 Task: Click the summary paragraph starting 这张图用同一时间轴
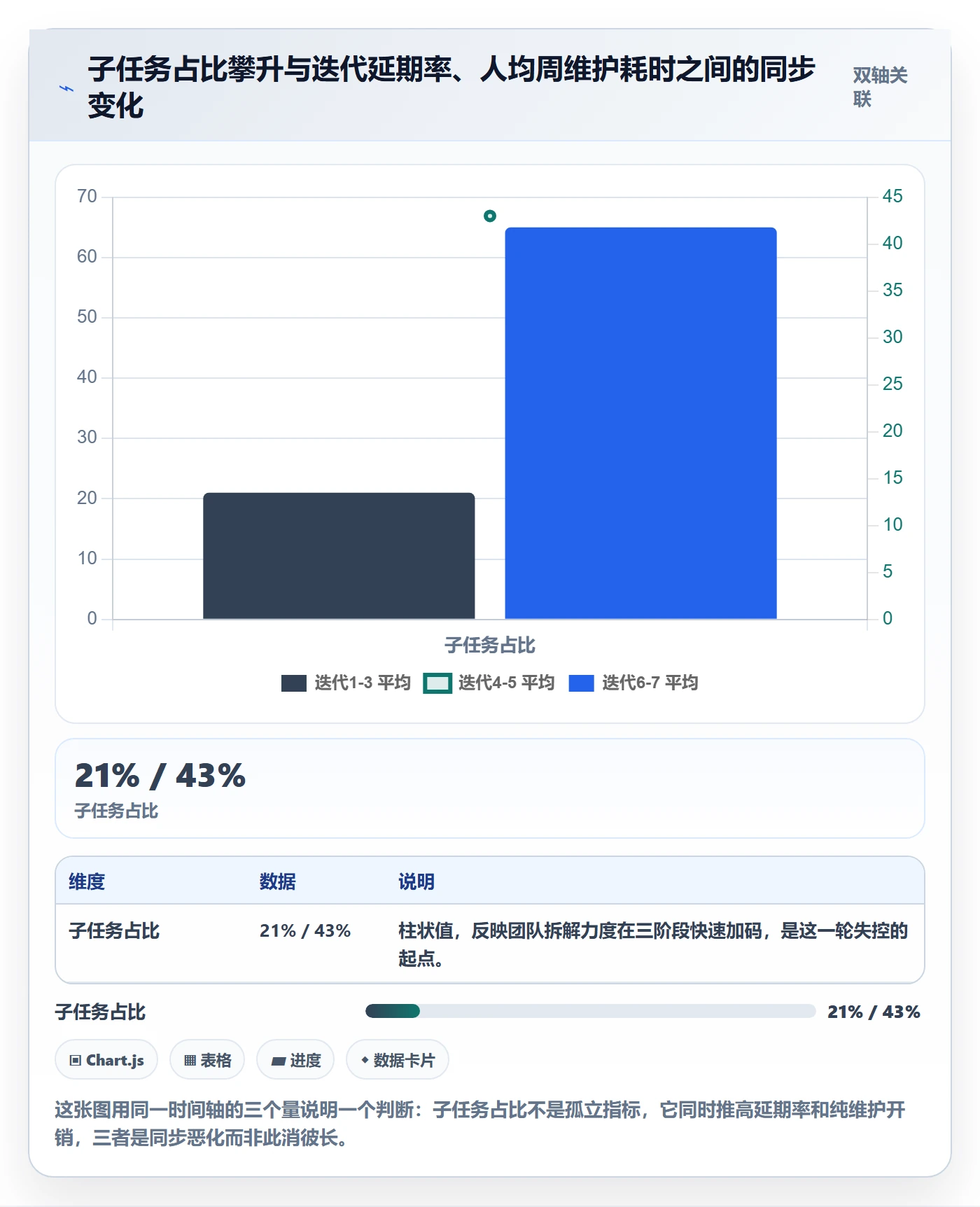480,1124
